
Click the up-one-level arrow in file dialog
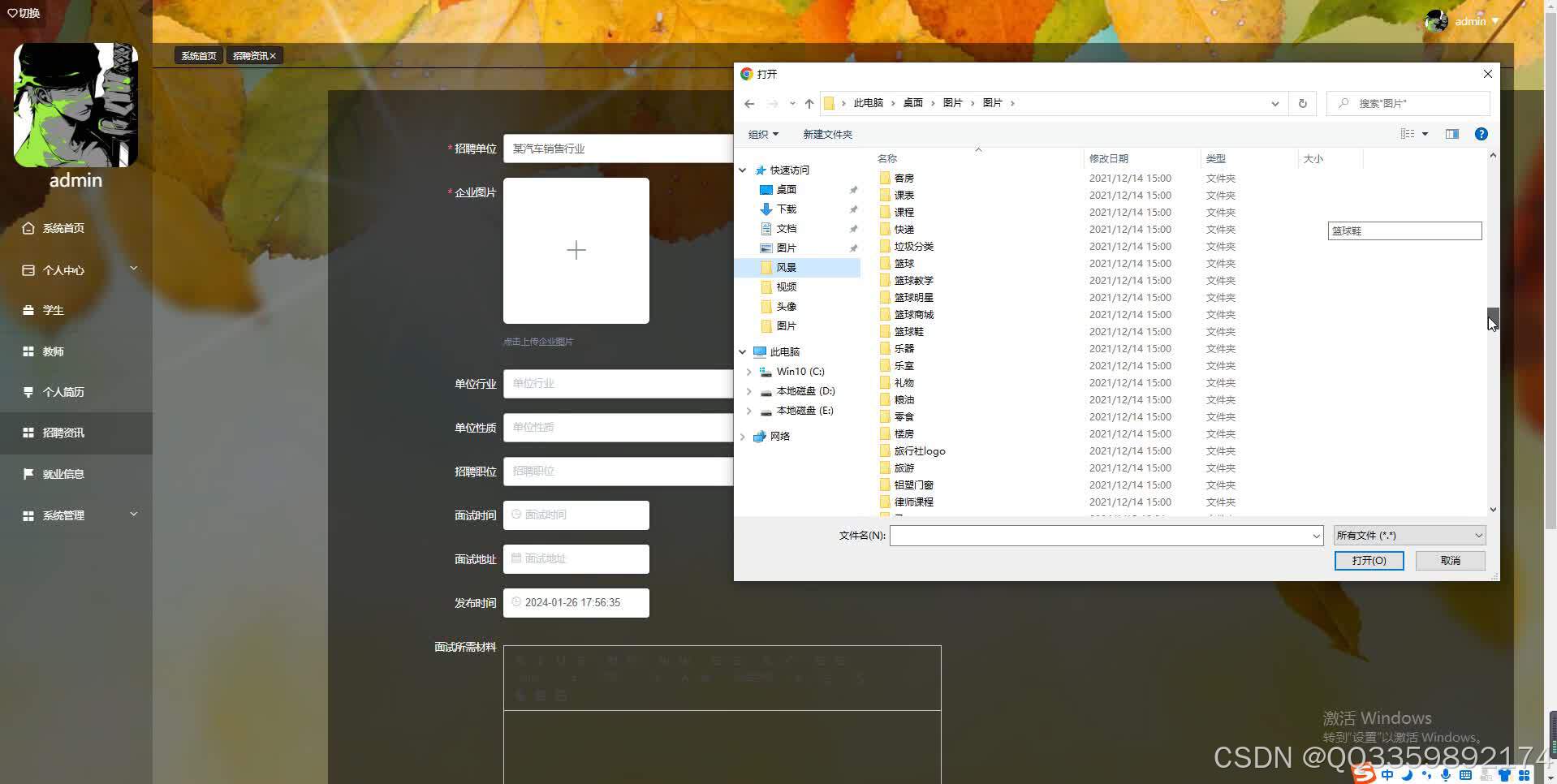tap(809, 103)
